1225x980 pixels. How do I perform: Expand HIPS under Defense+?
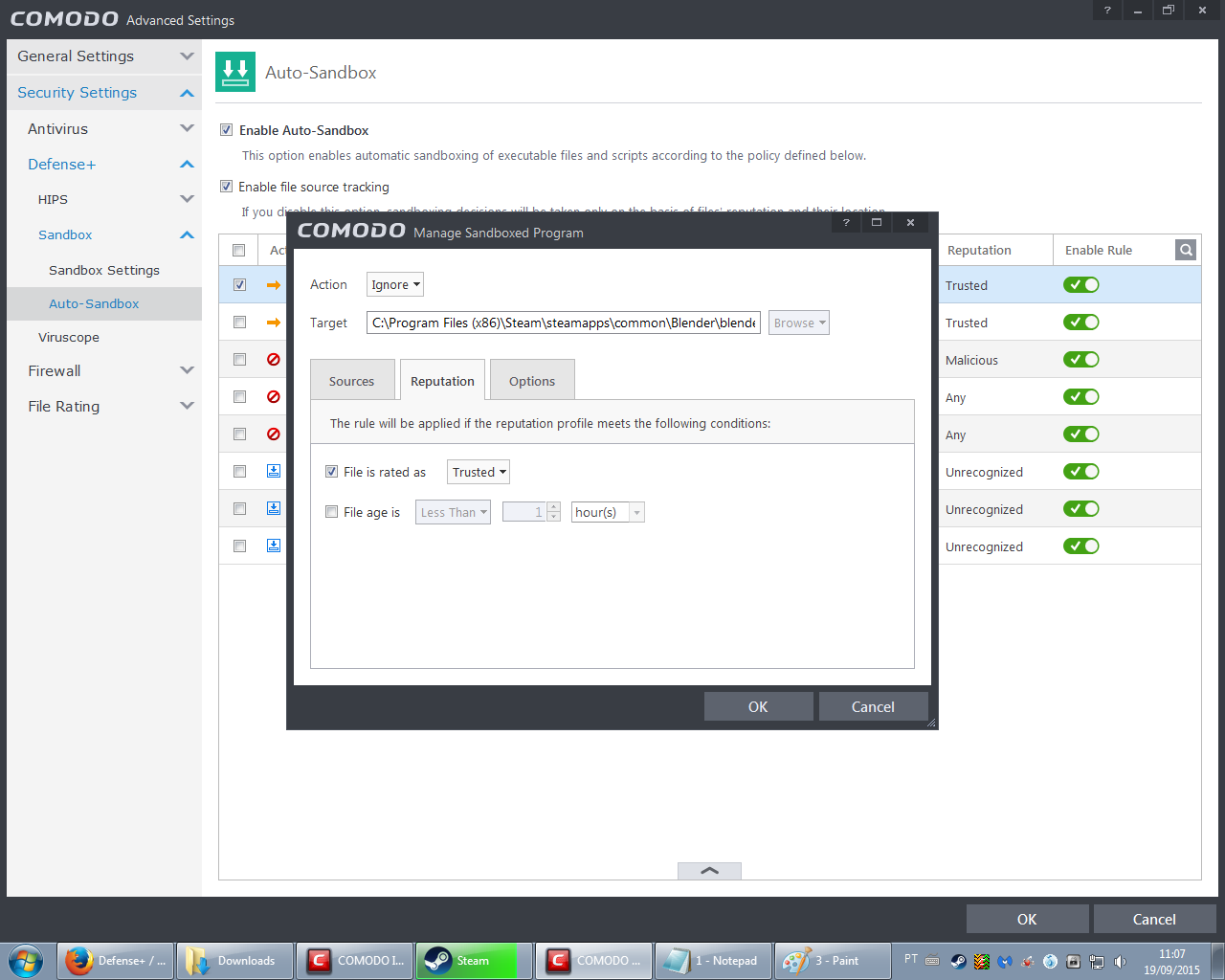tap(104, 199)
